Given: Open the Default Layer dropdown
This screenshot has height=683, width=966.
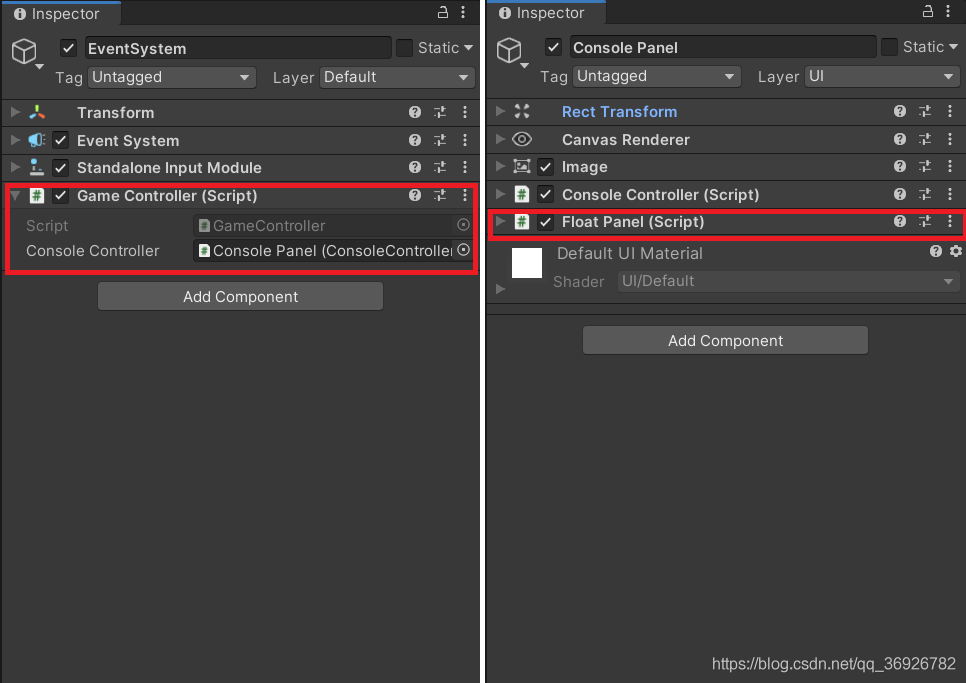Looking at the screenshot, I should (x=397, y=77).
